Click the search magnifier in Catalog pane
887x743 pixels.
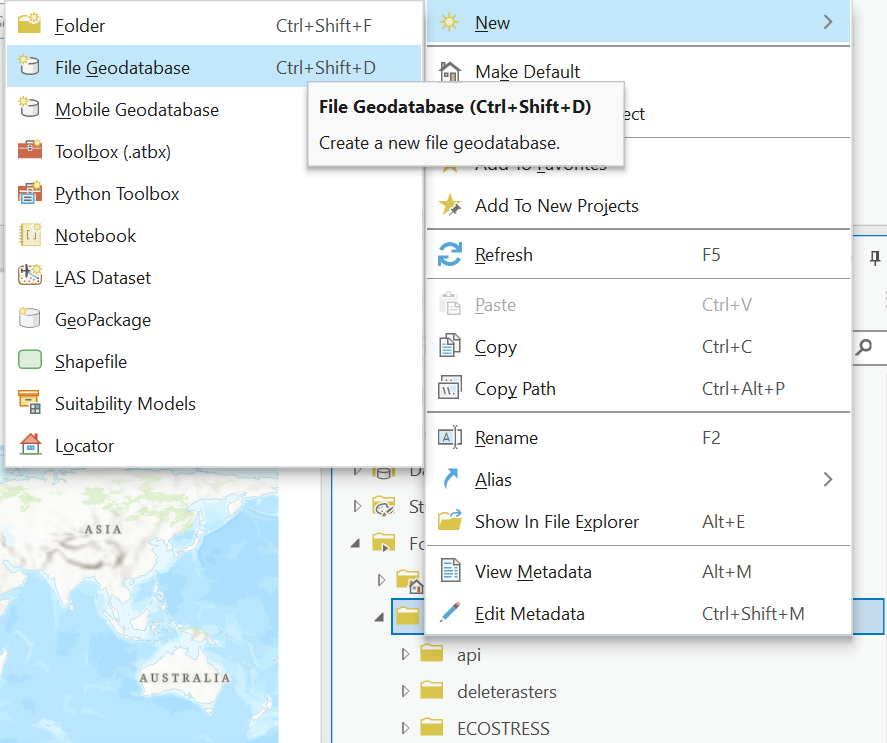(x=864, y=347)
